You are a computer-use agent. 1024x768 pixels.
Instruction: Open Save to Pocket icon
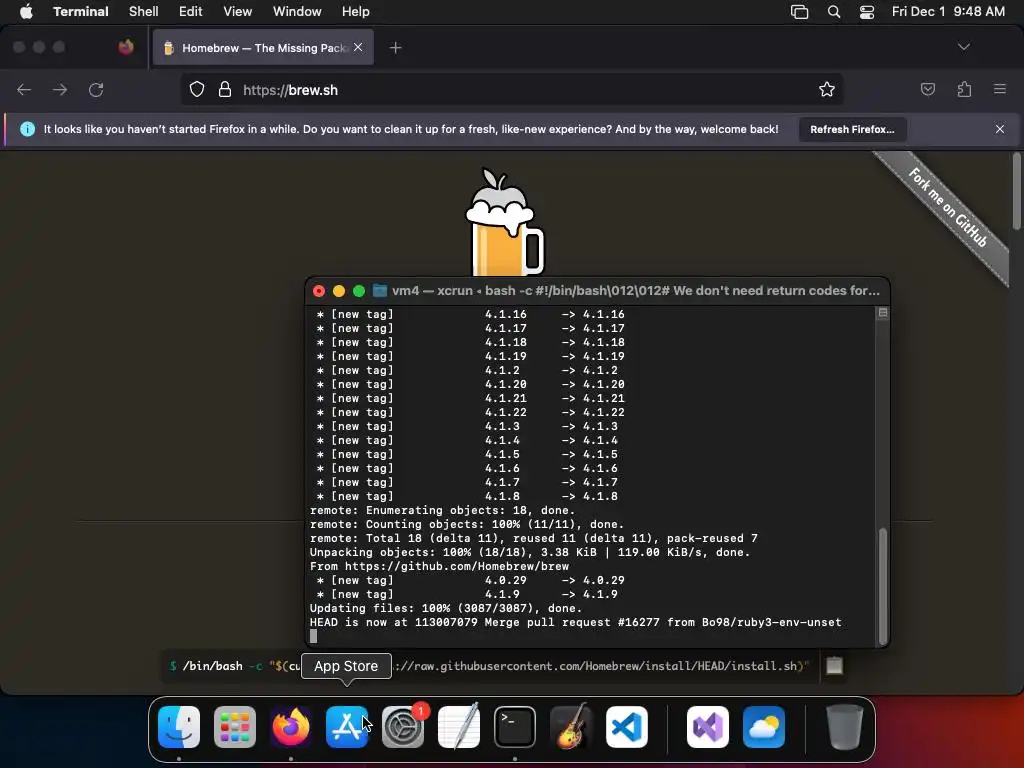pyautogui.click(x=927, y=89)
